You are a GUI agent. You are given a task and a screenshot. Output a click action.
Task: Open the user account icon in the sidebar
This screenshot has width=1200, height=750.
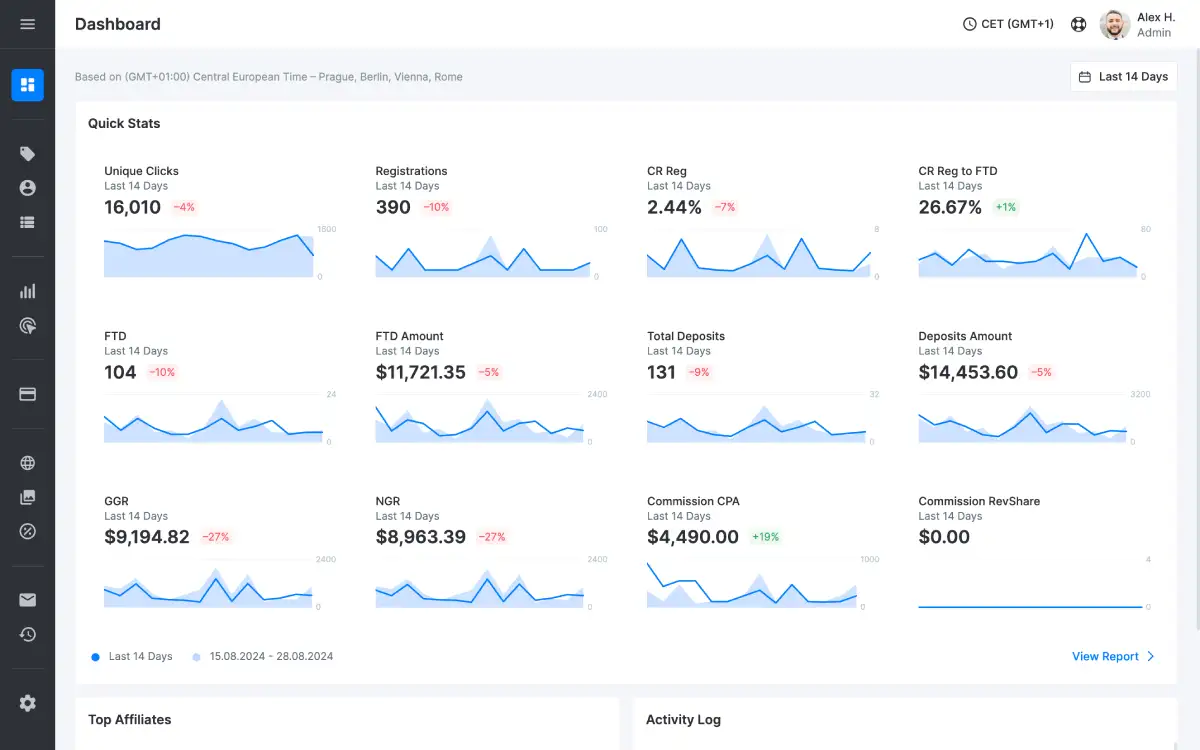[x=27, y=188]
